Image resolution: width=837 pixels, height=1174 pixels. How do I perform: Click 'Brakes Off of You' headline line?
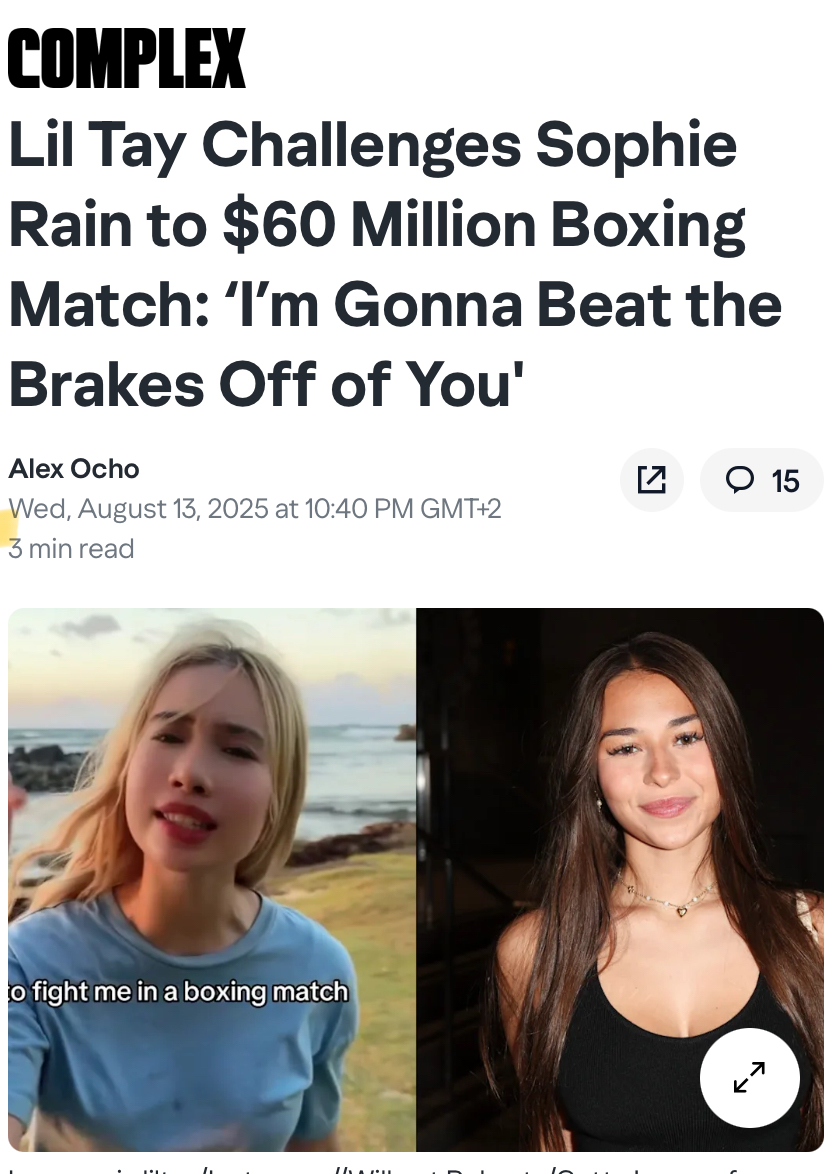(266, 385)
